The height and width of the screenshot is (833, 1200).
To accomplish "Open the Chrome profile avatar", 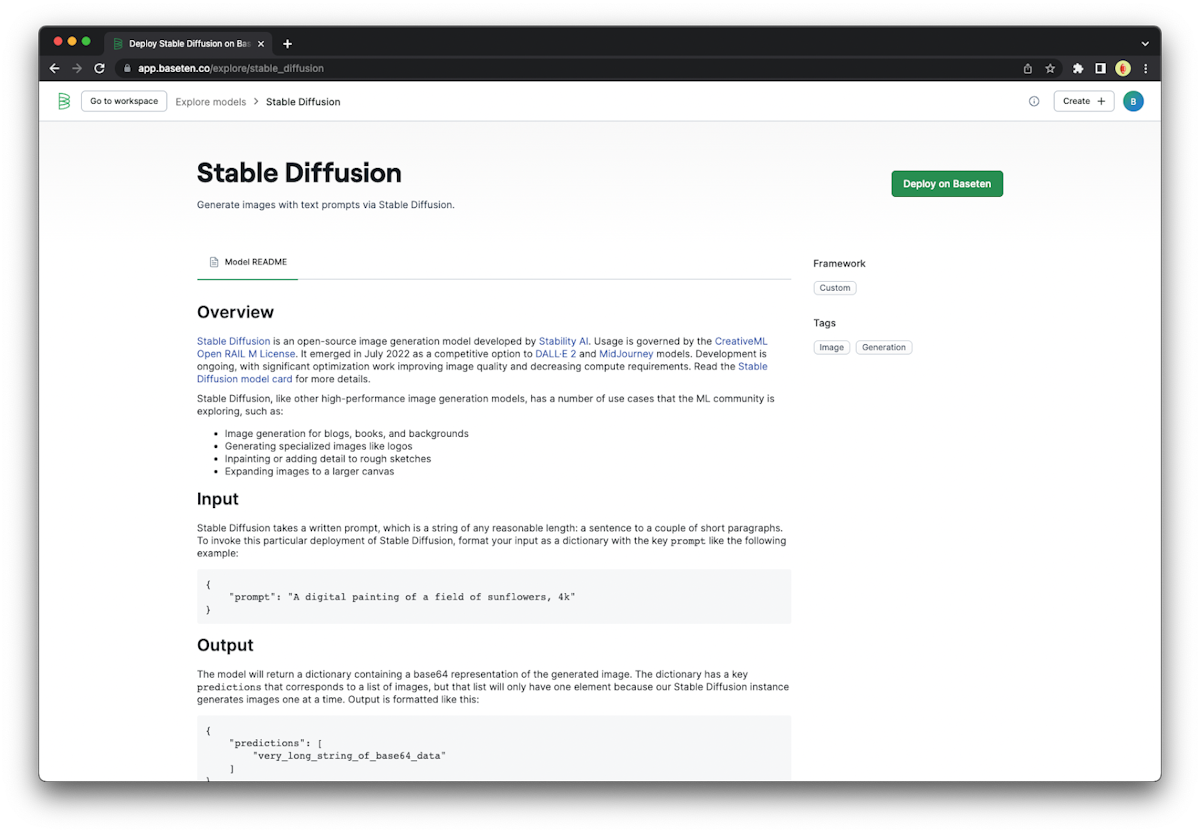I will click(1123, 69).
